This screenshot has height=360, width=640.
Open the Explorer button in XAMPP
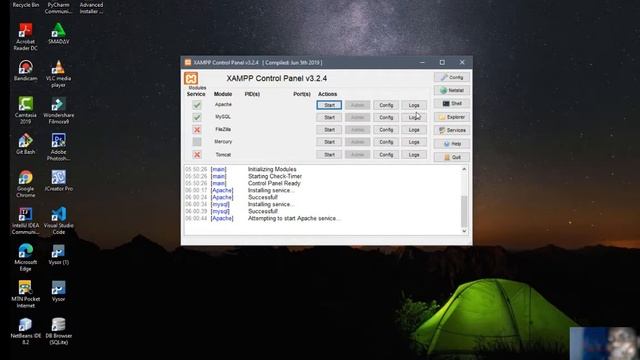click(452, 117)
